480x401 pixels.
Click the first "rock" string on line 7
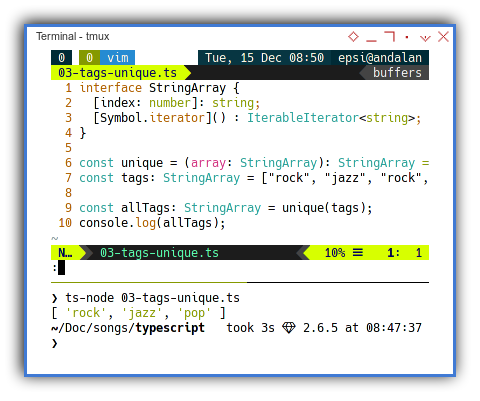point(289,178)
